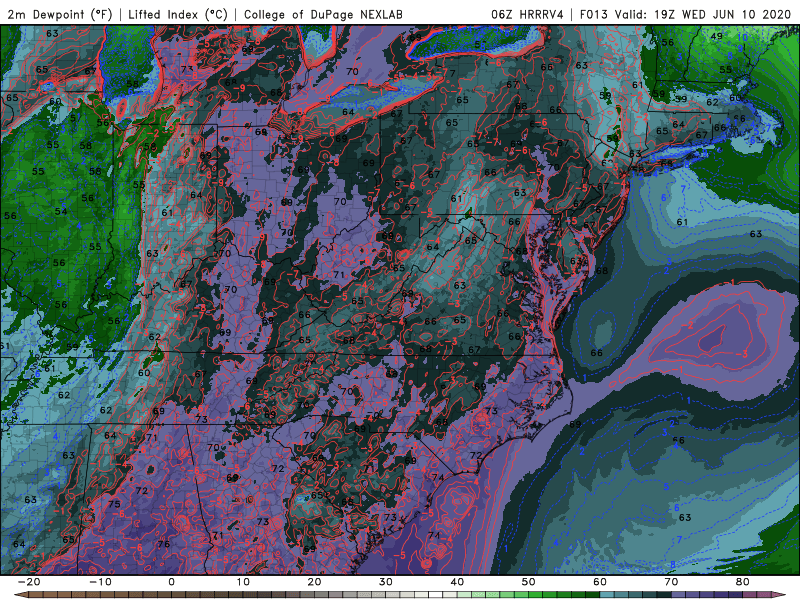
Task: Click the '75' dewpoint value on the map
Action: 114,504
